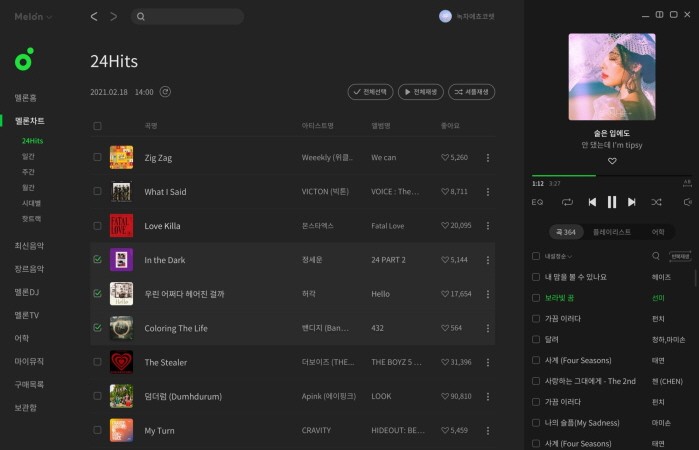
Task: Click the Zig Zag album thumbnail
Action: coord(121,157)
